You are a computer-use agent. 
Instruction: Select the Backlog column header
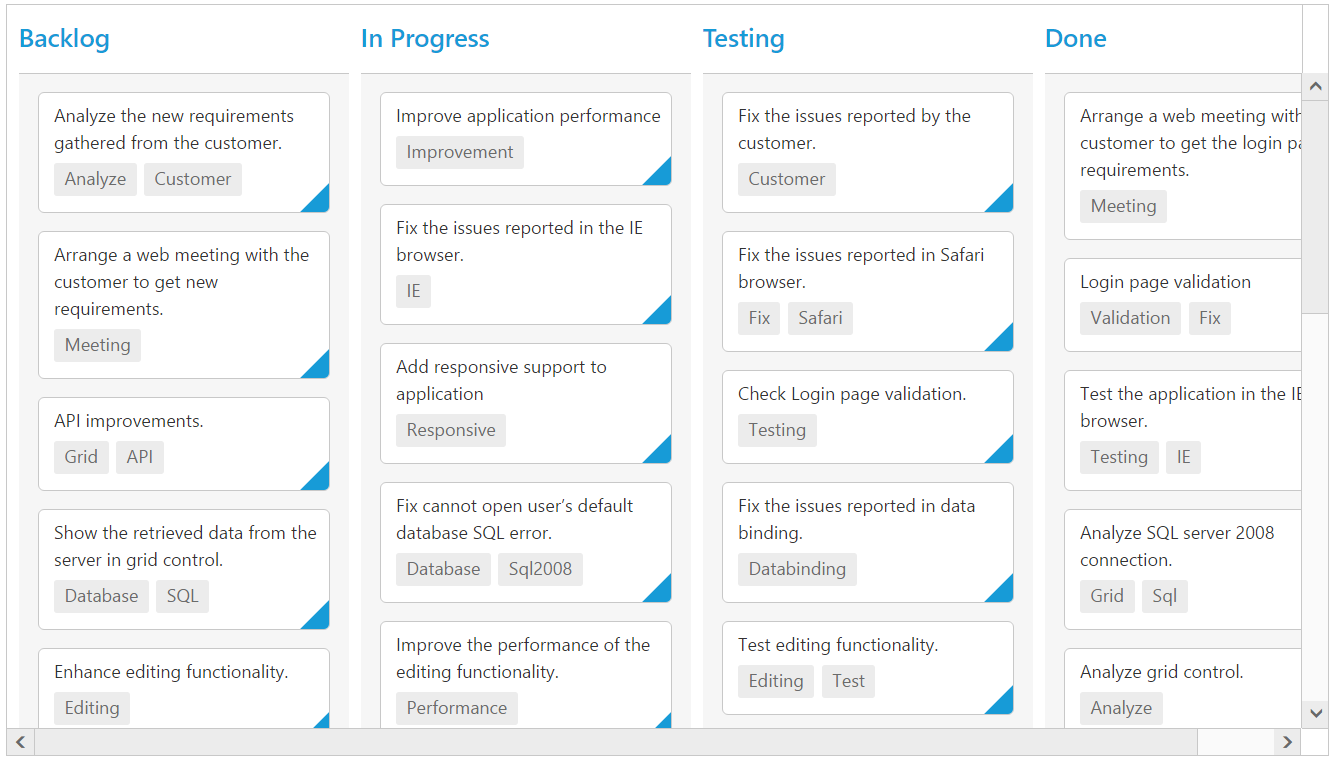64,39
